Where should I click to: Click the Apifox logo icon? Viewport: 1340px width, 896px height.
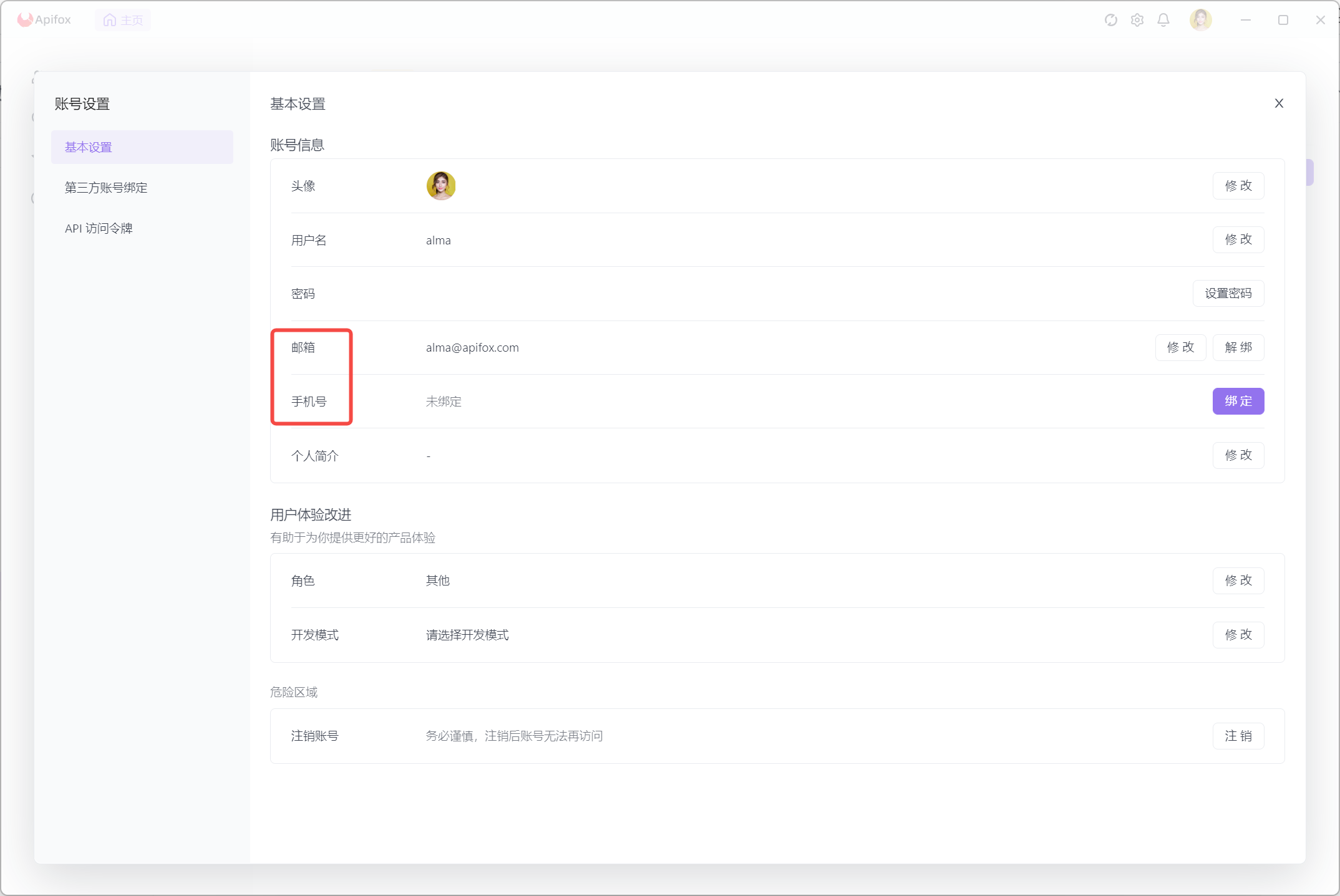point(25,19)
